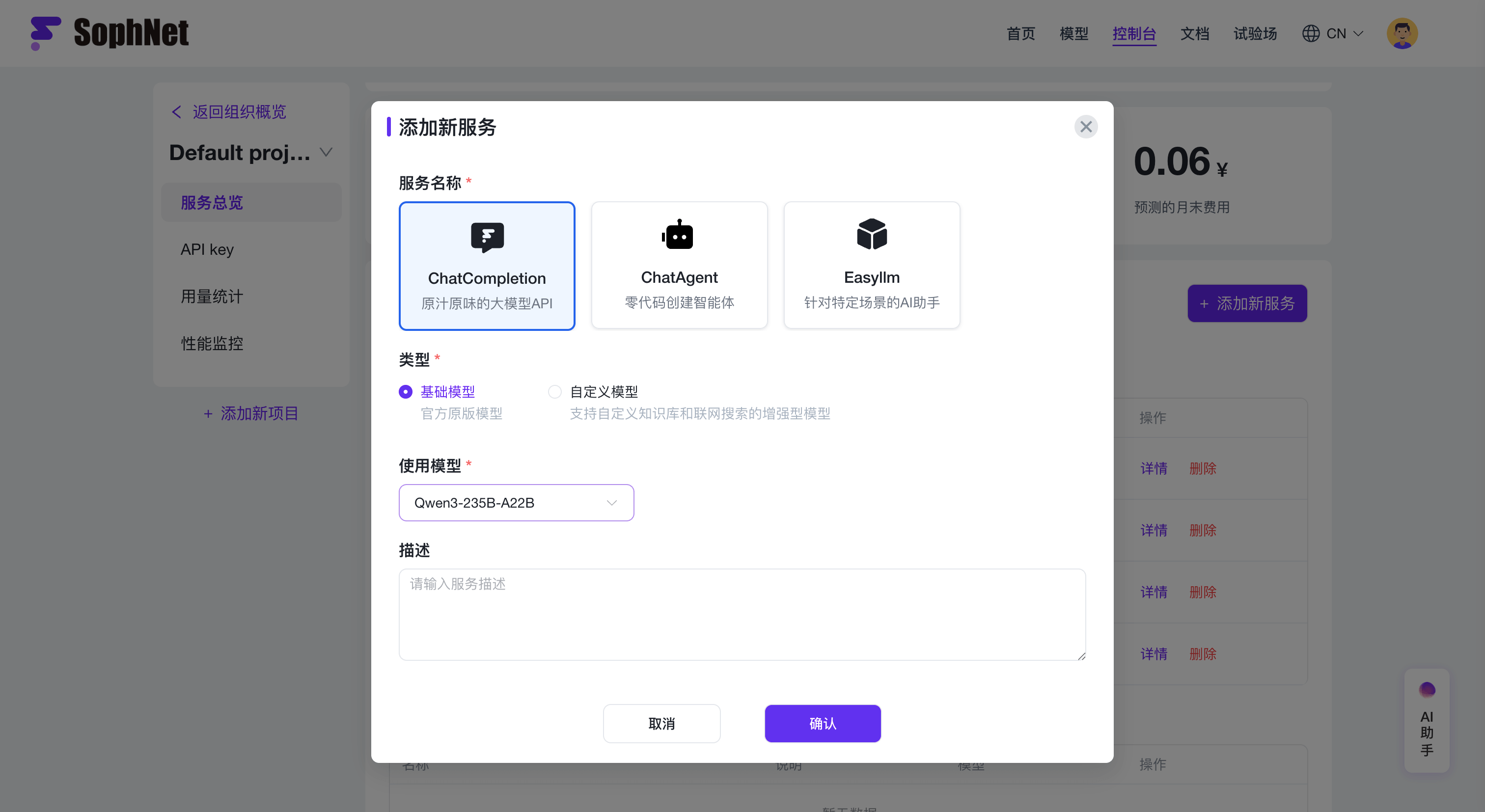Click the 官方原版模型 description text
This screenshot has height=812, width=1485.
(x=461, y=413)
